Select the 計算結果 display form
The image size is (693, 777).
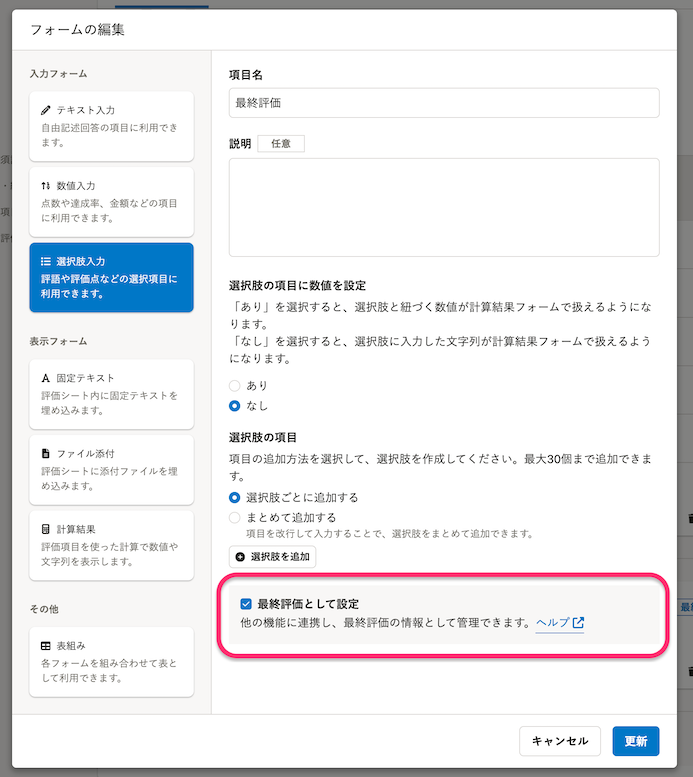(x=112, y=546)
